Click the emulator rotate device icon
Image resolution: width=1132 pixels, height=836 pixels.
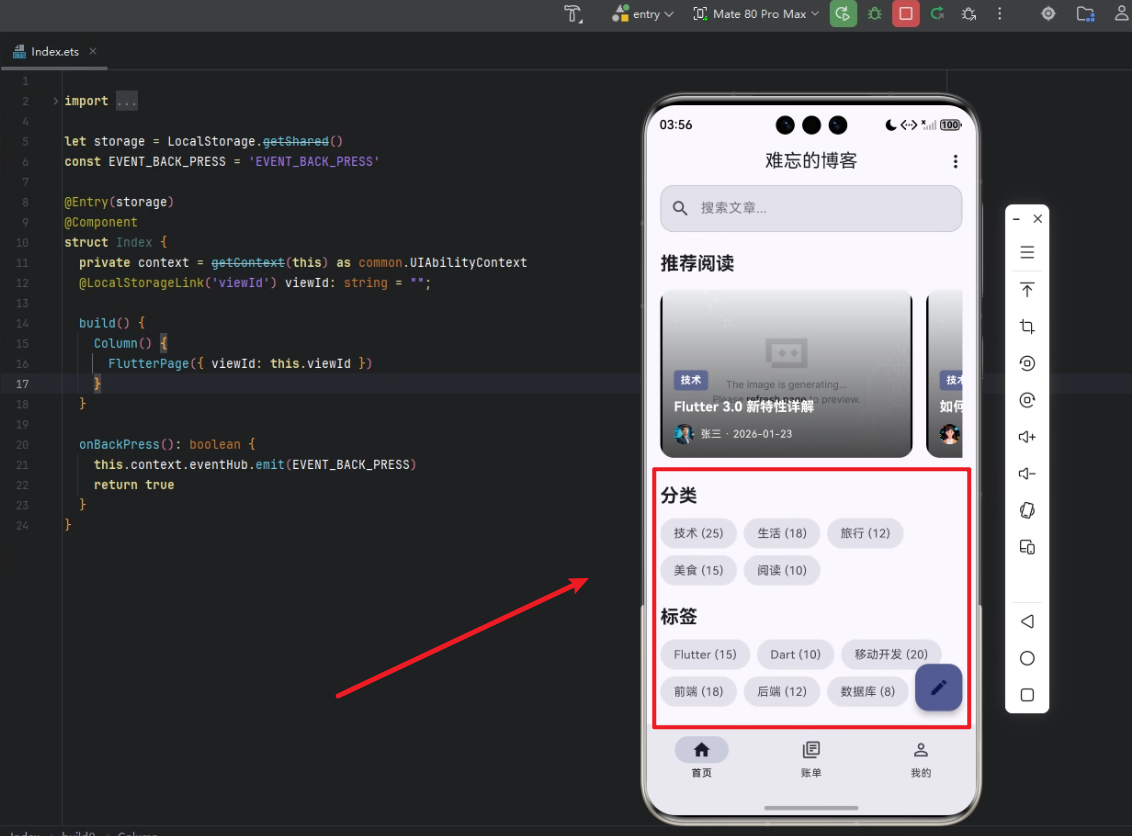1027,510
